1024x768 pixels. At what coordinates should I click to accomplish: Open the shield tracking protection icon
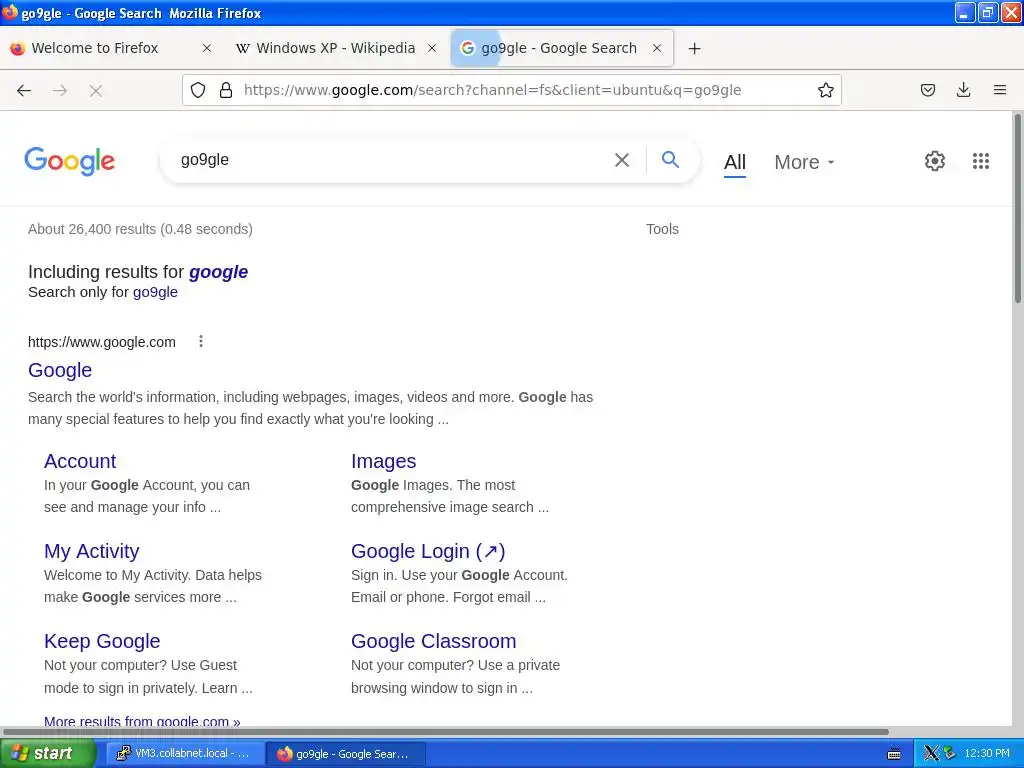coord(198,90)
